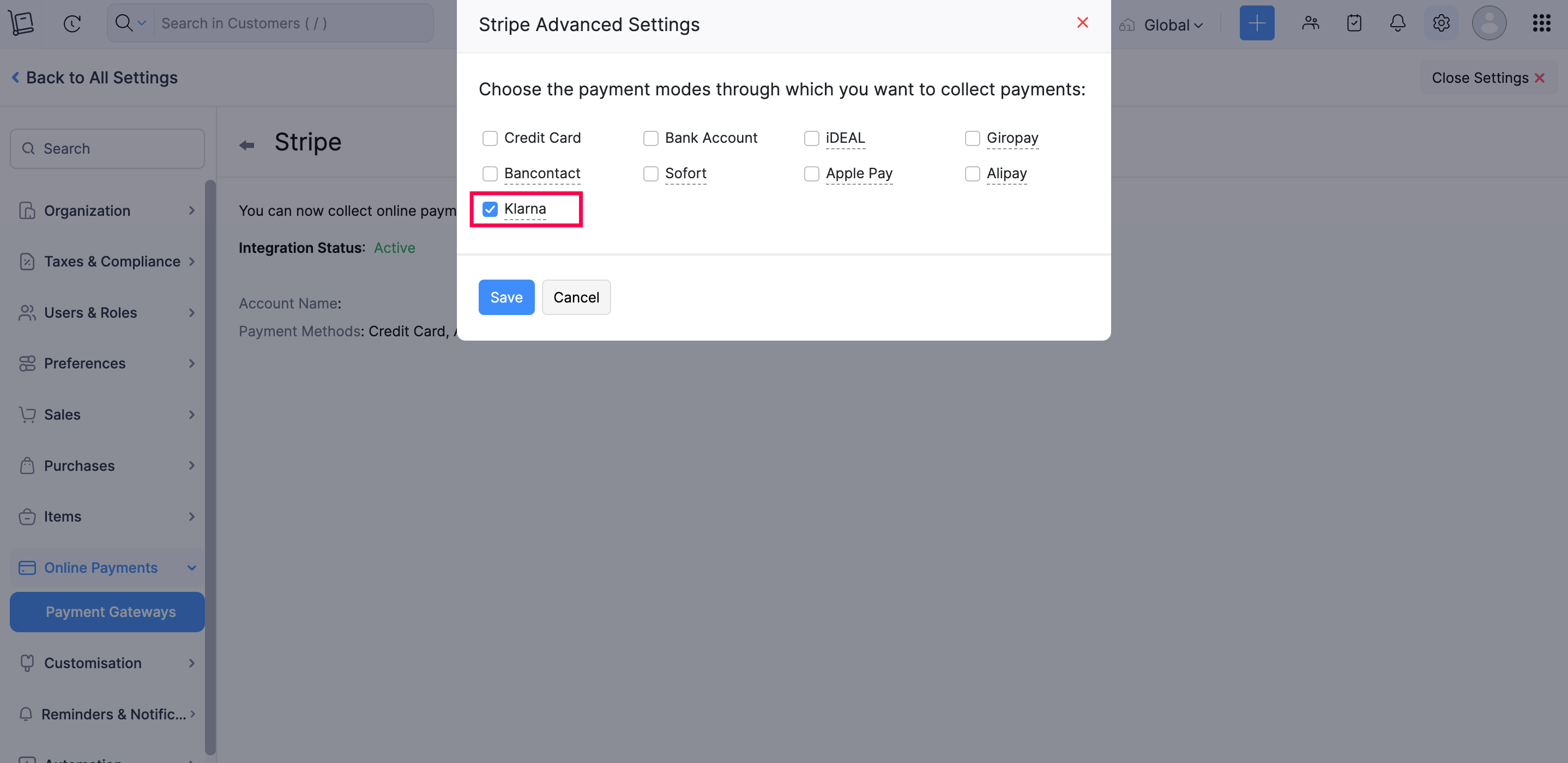Click the tasks clipboard check icon
The image size is (1568, 763).
click(x=1354, y=24)
